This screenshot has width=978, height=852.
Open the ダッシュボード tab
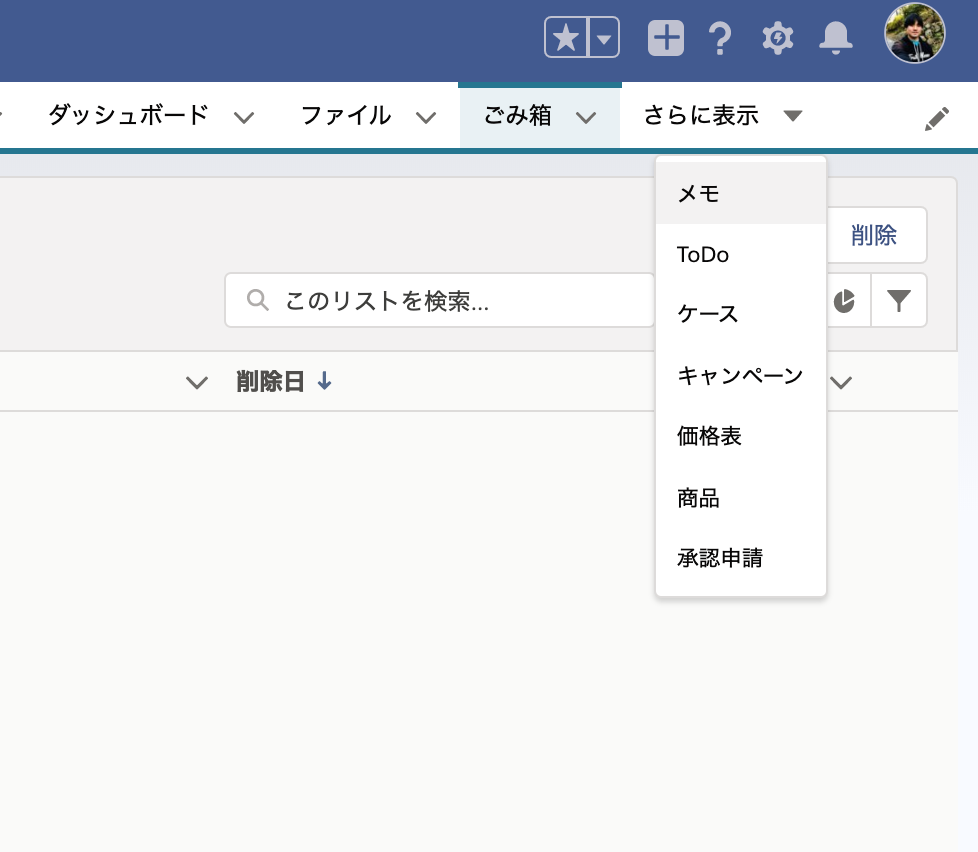[127, 116]
